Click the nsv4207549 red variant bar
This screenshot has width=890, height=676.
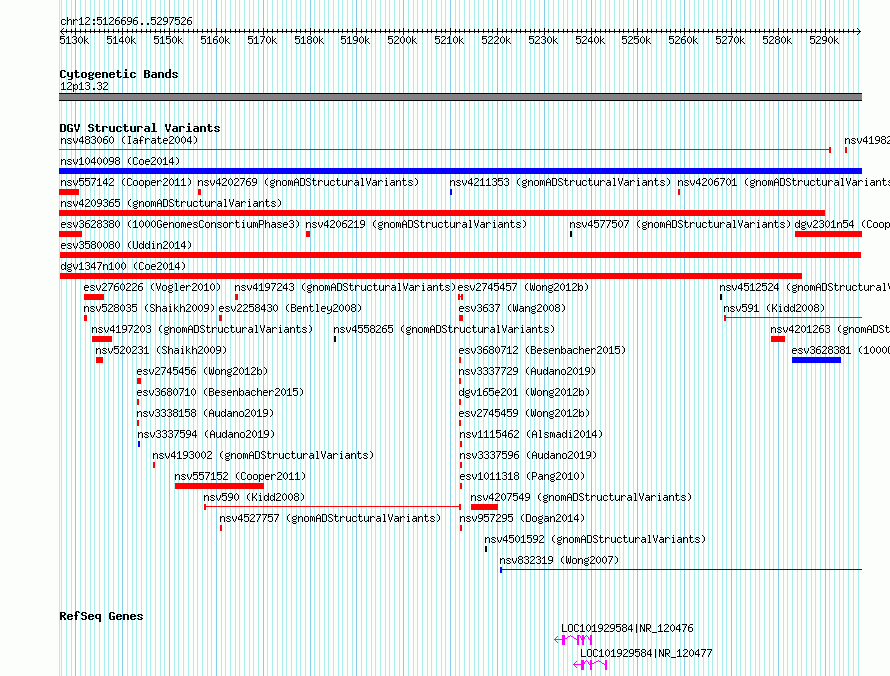pos(484,507)
